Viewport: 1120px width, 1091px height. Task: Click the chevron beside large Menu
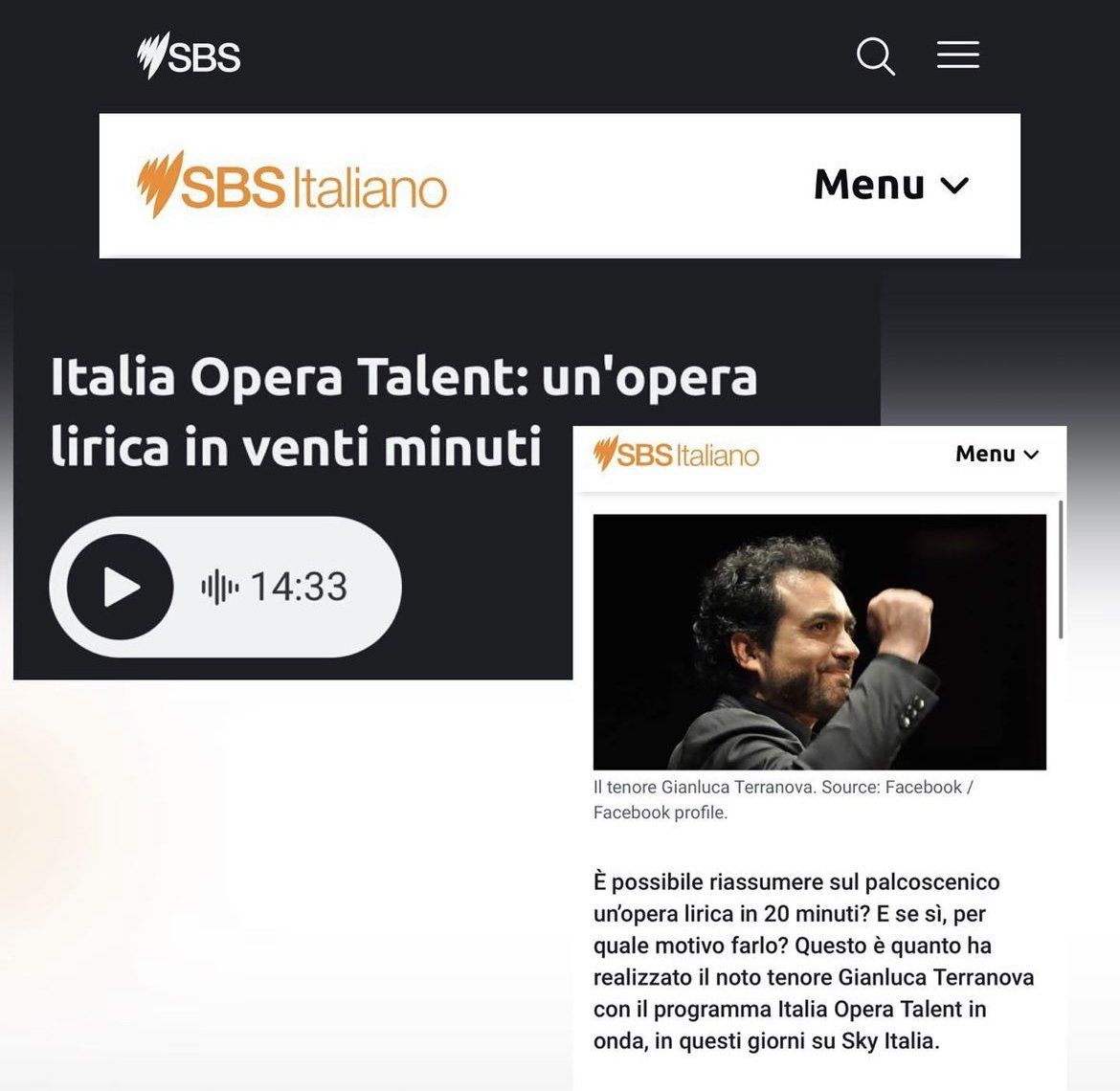click(954, 187)
